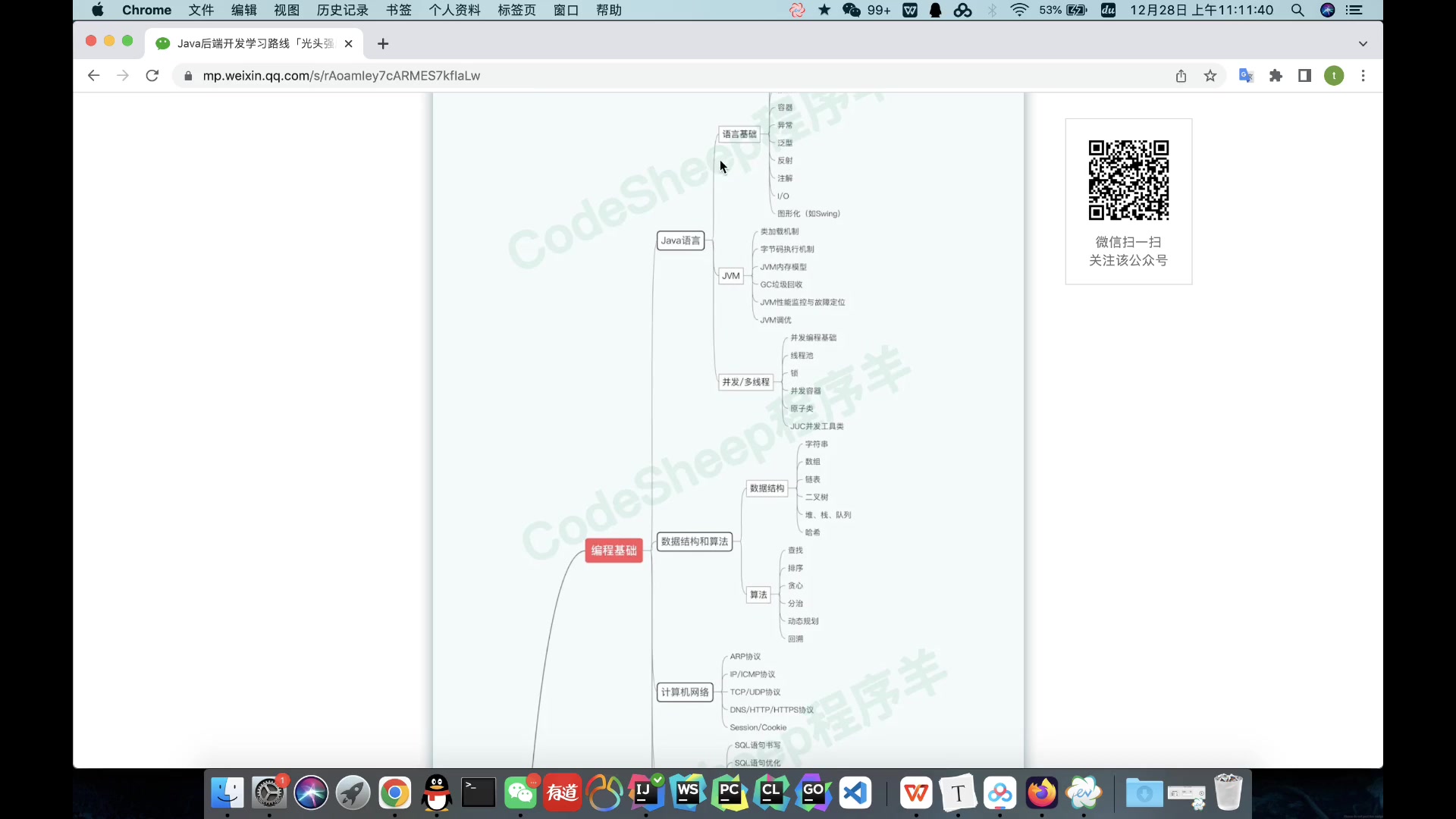This screenshot has width=1456, height=819.
Task: Open Launchpad rocket in the Dock
Action: point(353,793)
